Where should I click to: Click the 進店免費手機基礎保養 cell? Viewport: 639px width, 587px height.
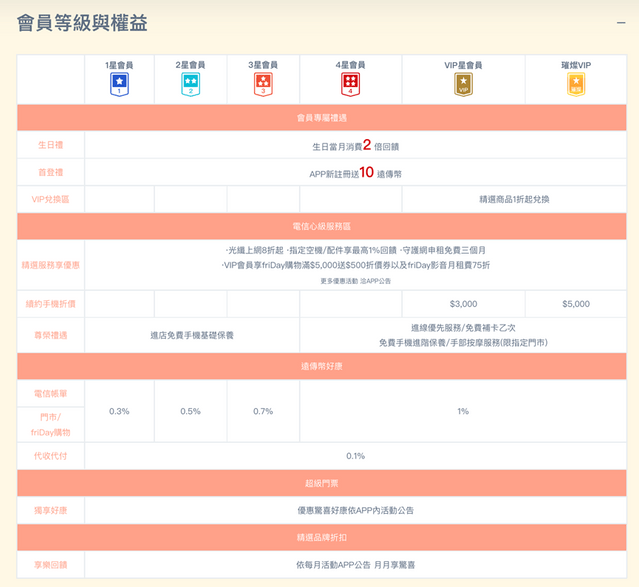coord(192,335)
